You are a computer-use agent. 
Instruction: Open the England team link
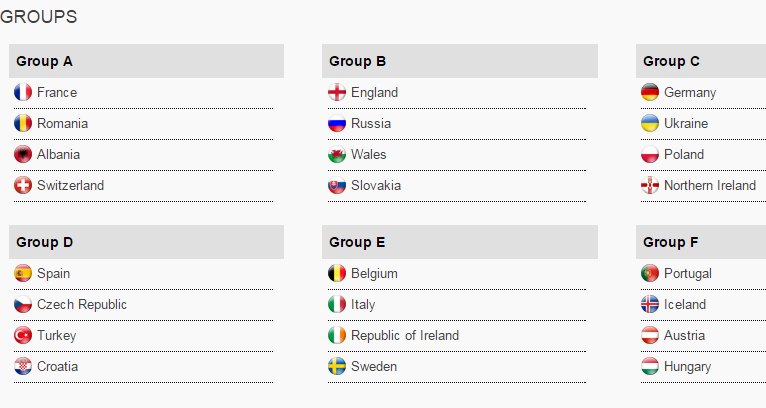click(374, 93)
